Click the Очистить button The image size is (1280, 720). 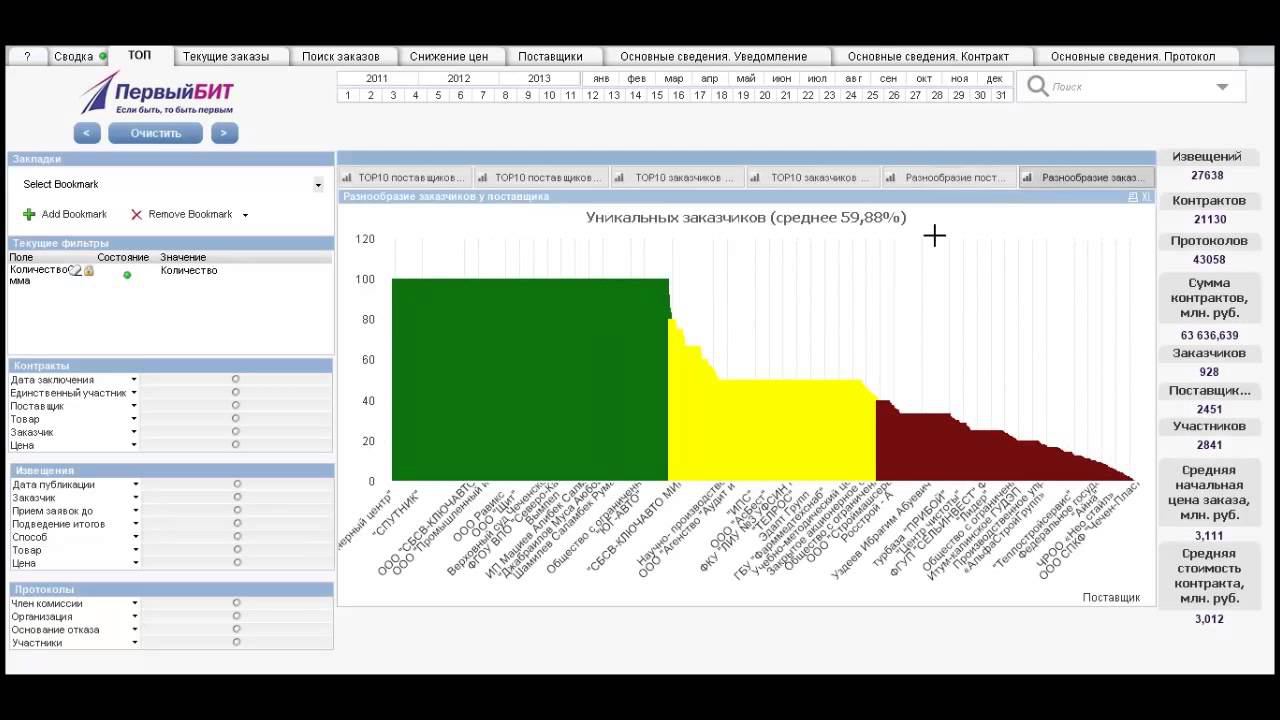tap(155, 133)
